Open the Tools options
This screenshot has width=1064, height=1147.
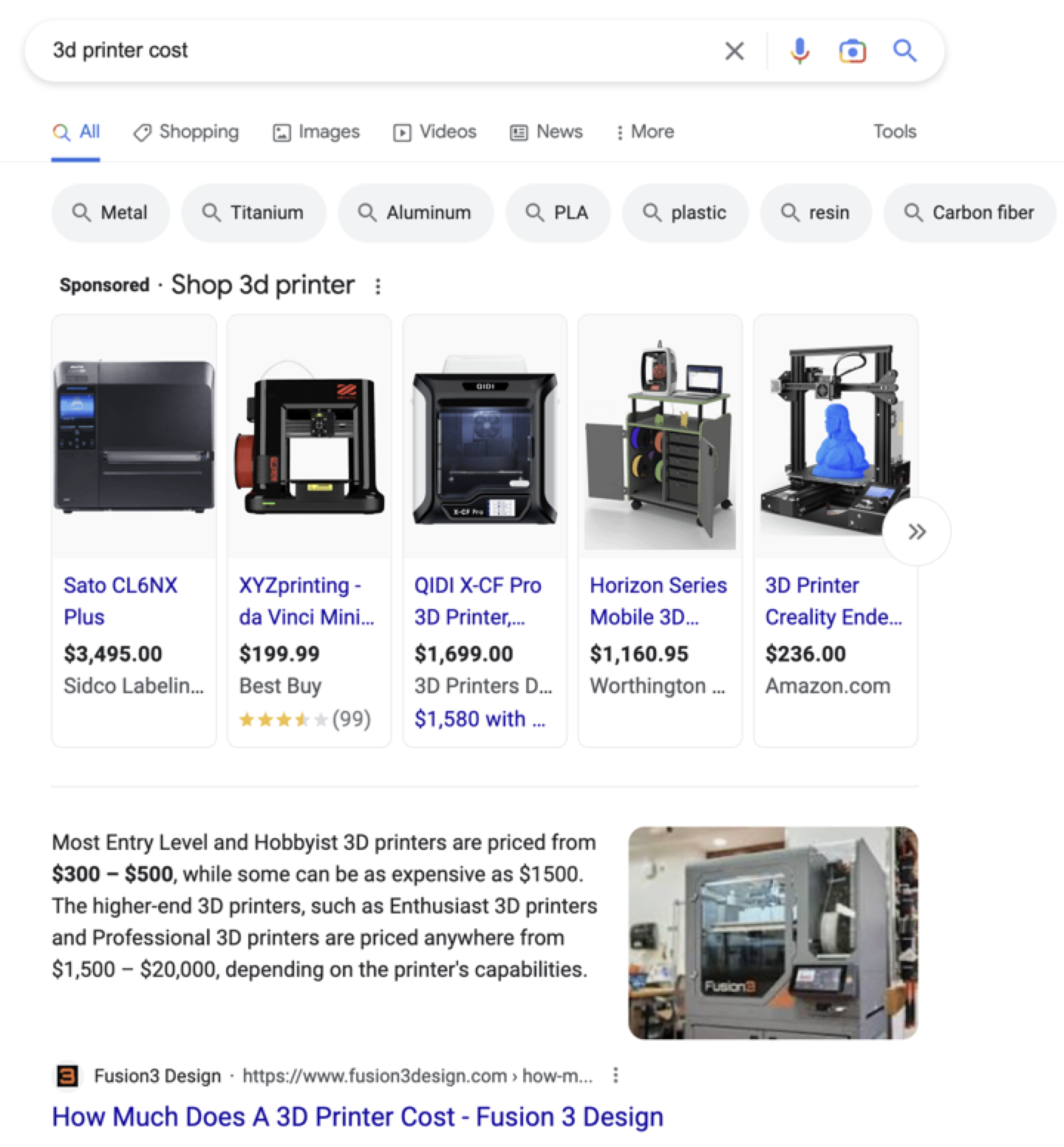coord(894,132)
